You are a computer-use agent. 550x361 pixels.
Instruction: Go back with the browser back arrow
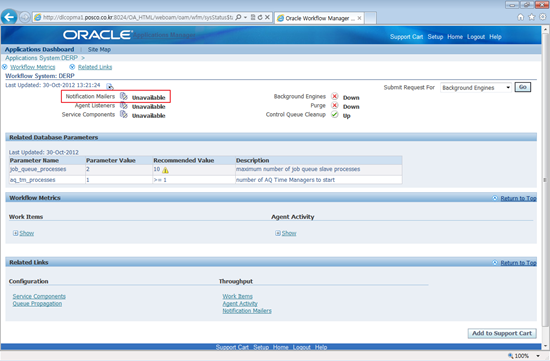pos(9,17)
